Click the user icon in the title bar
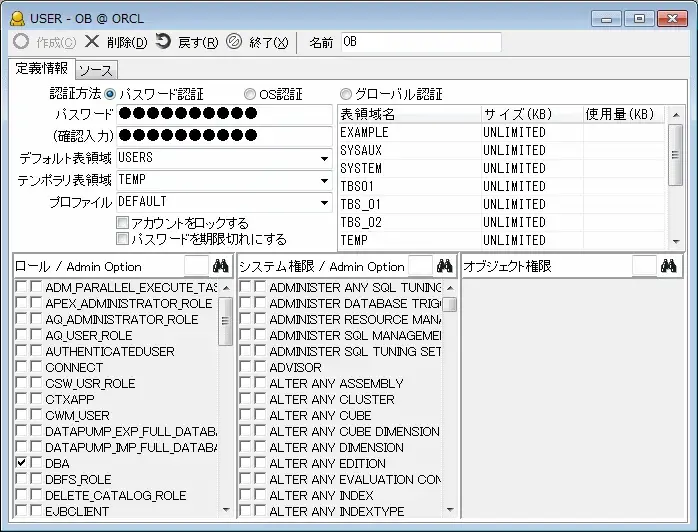Viewport: 698px width, 532px height. click(x=17, y=17)
